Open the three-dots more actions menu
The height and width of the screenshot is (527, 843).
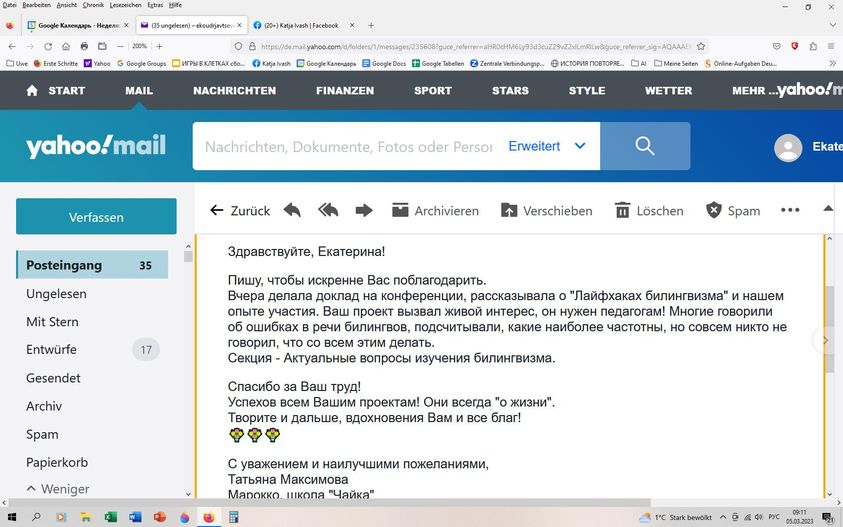coord(790,211)
